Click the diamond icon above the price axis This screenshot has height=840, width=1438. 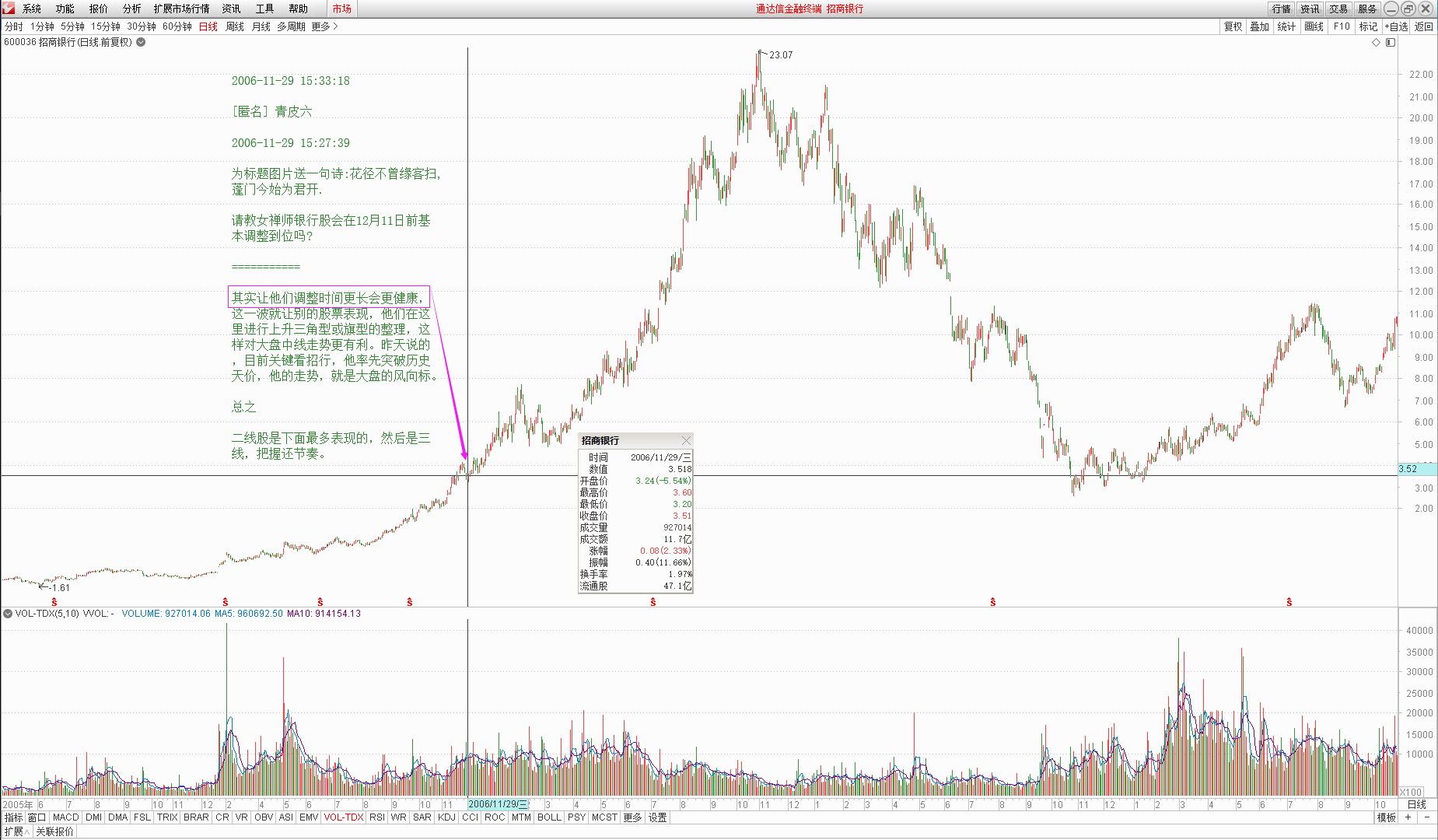(x=1376, y=43)
